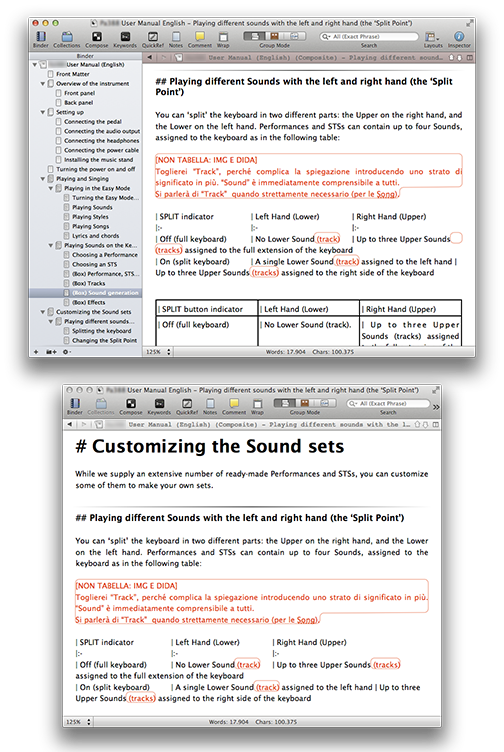Click word count in top window footer

pos(285,352)
